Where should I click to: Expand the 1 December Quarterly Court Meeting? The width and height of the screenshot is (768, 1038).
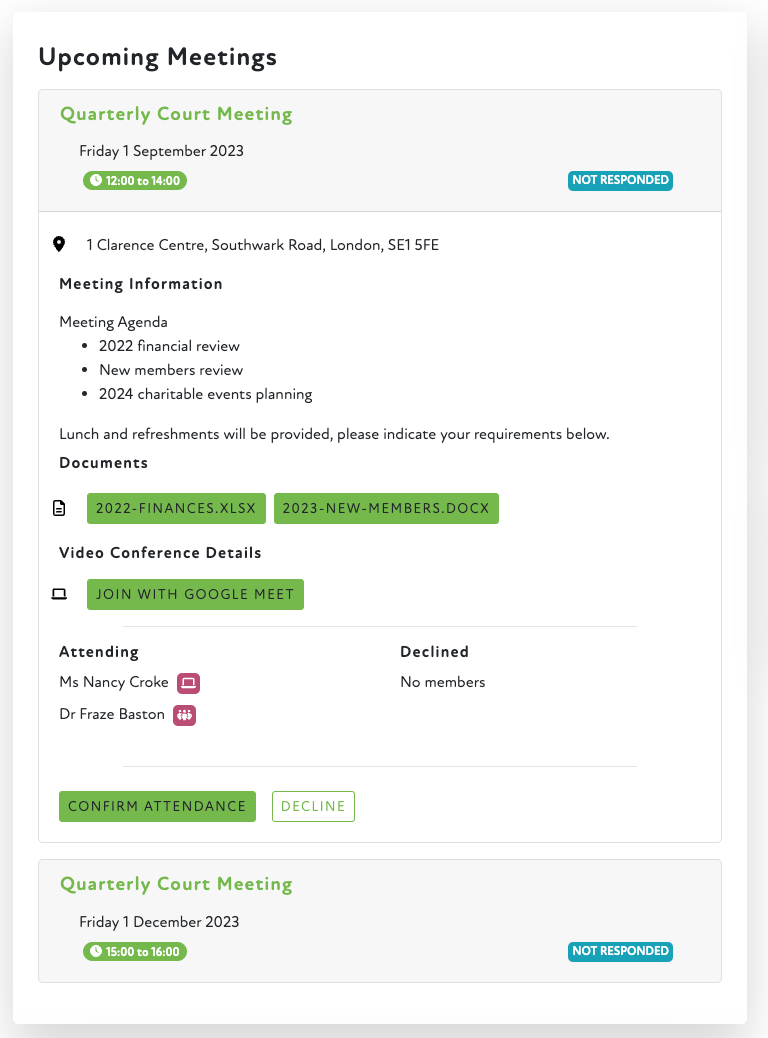pos(176,885)
